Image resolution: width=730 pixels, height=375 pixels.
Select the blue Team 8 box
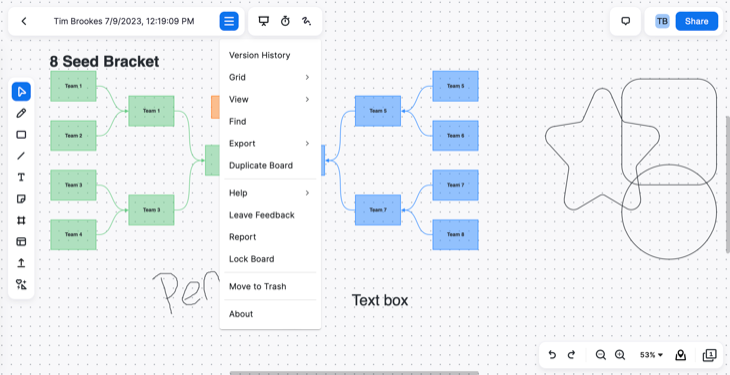coord(455,234)
